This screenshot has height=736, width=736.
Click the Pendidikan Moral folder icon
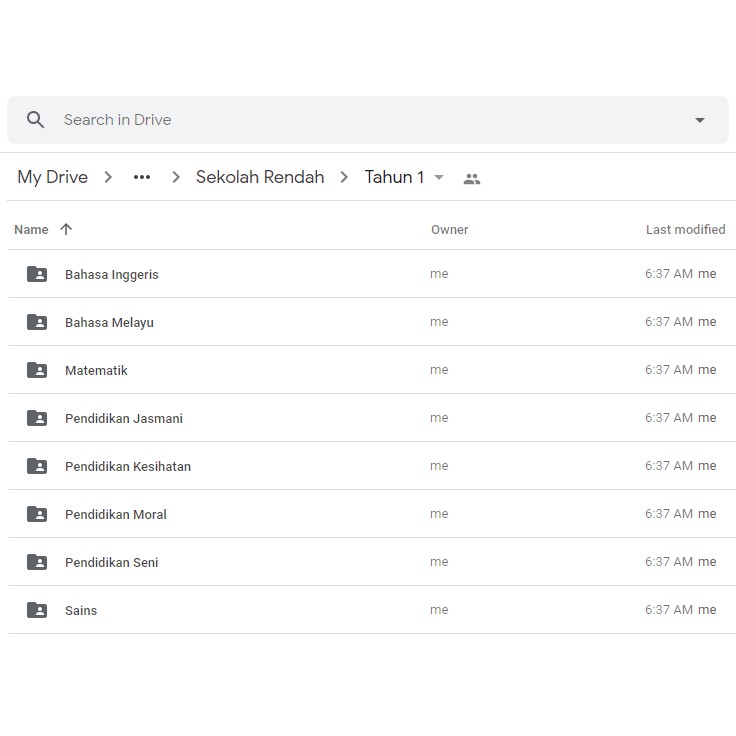pos(37,514)
